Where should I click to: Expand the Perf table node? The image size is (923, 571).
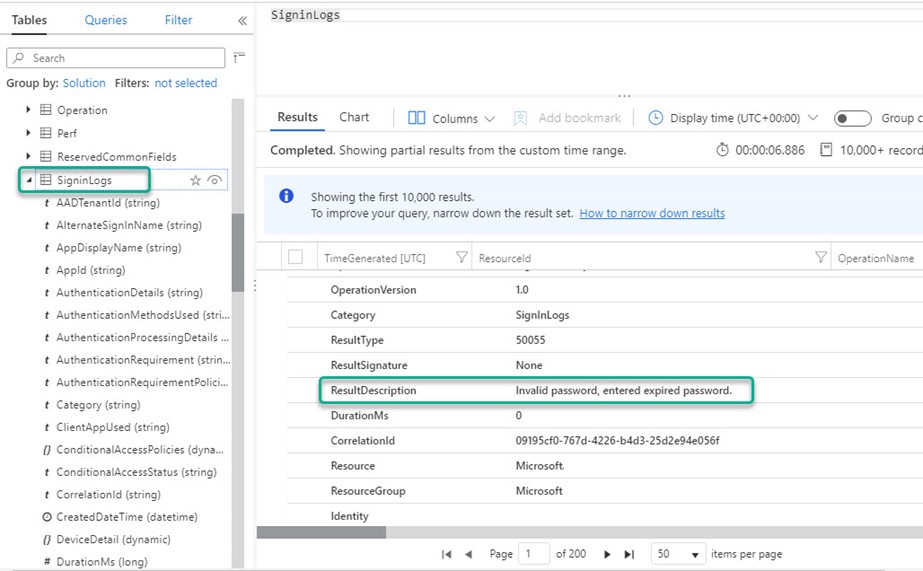[x=29, y=133]
